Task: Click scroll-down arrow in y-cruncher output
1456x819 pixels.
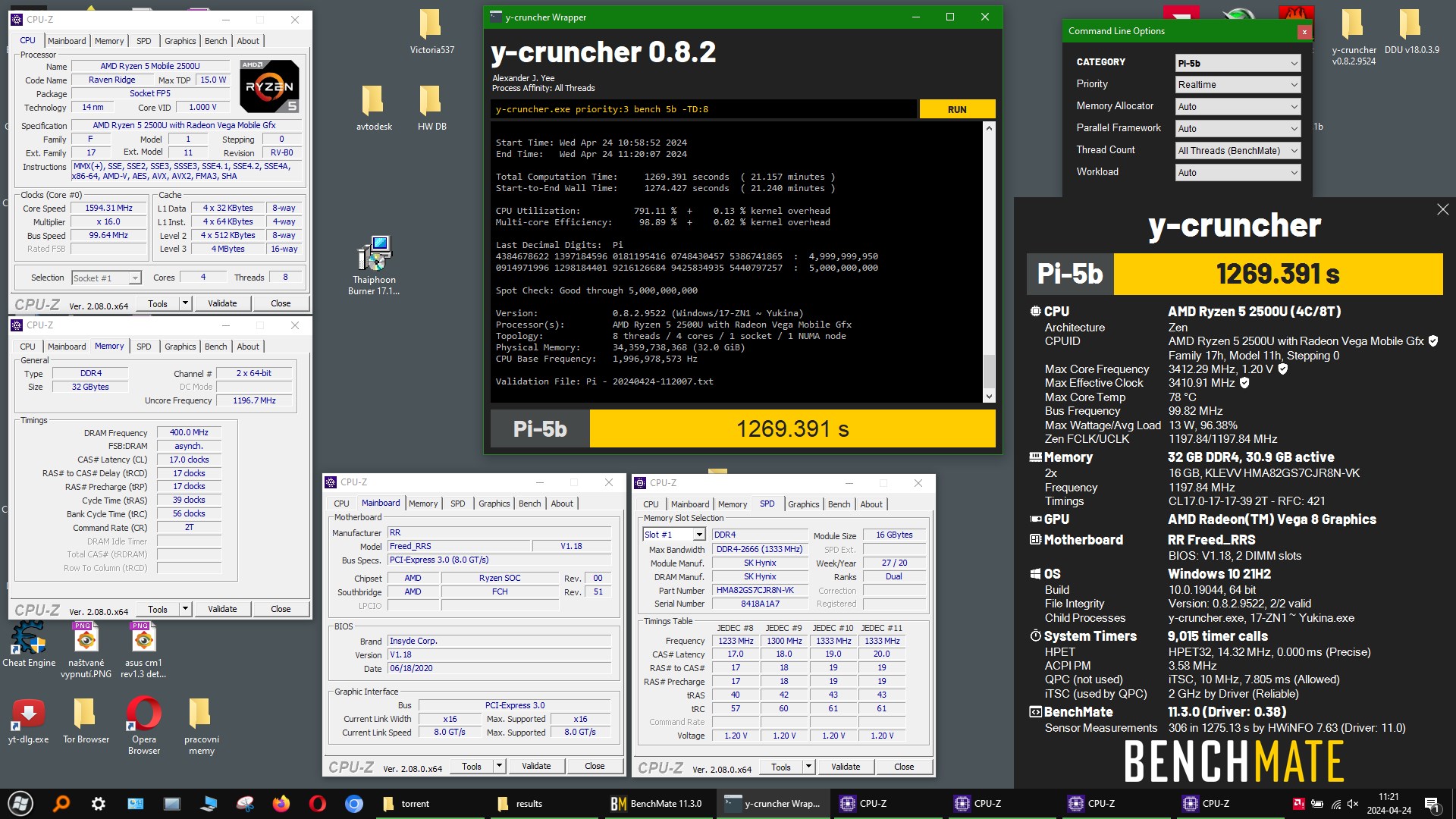Action: click(x=989, y=396)
